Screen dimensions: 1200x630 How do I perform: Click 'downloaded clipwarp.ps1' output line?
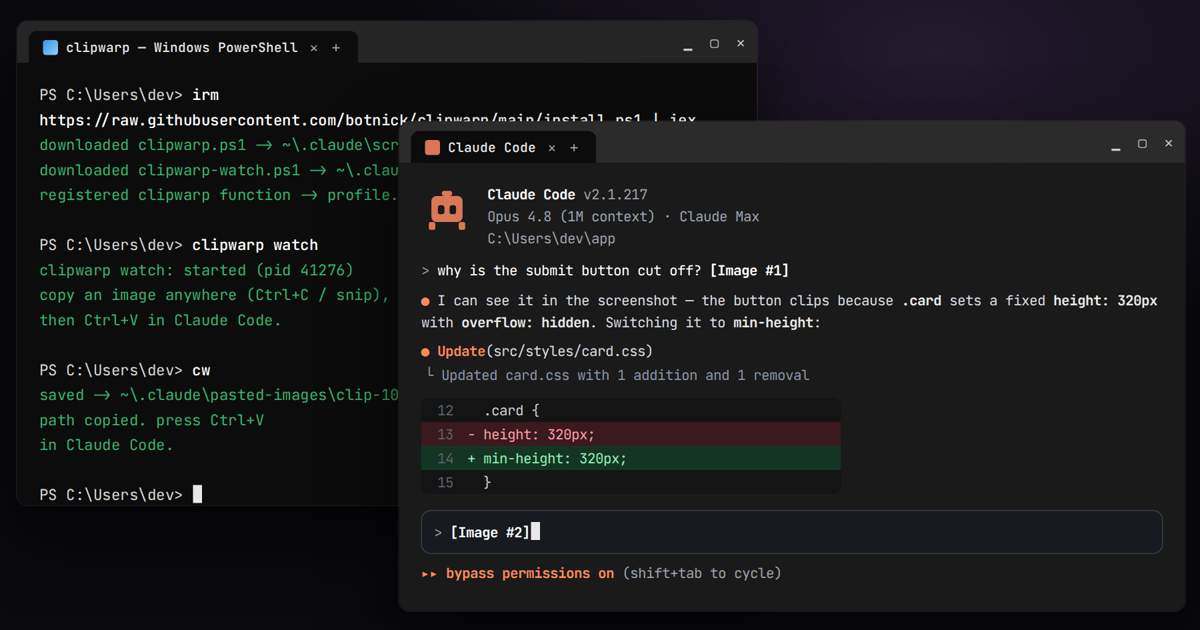point(219,145)
